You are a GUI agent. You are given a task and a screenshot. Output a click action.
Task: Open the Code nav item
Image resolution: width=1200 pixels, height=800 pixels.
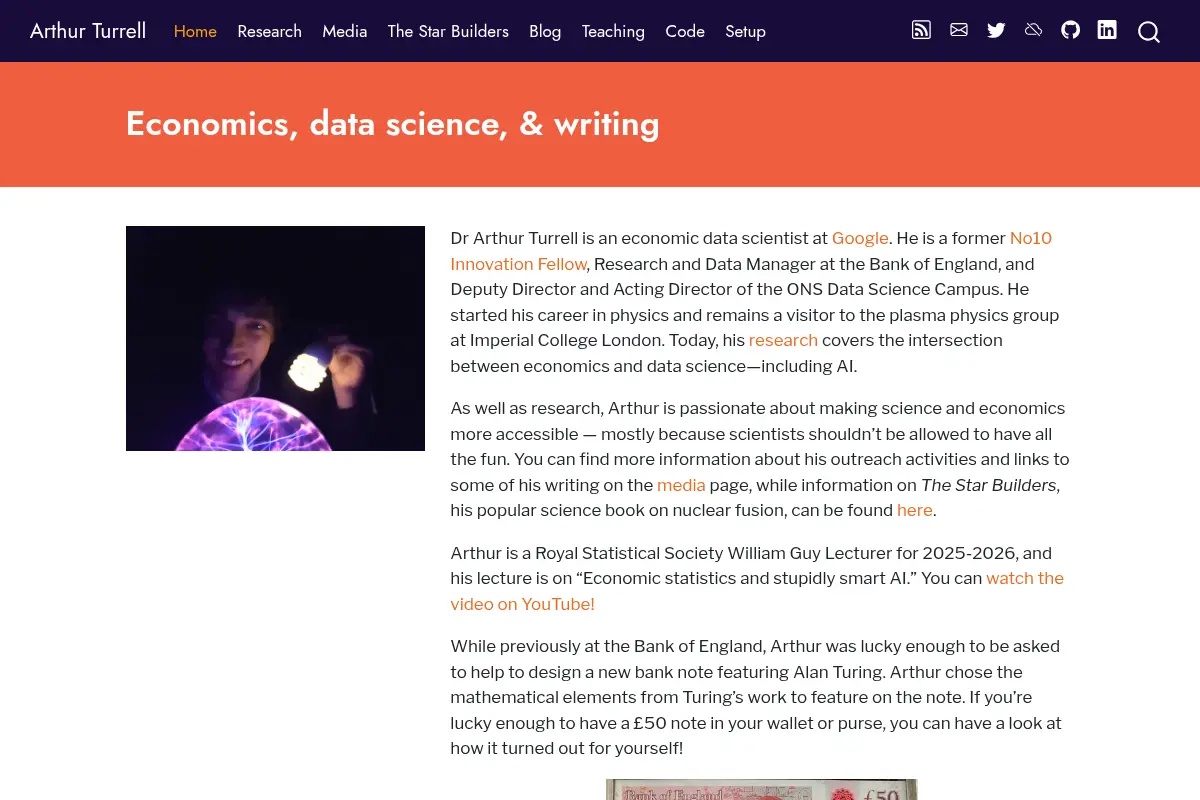685,31
